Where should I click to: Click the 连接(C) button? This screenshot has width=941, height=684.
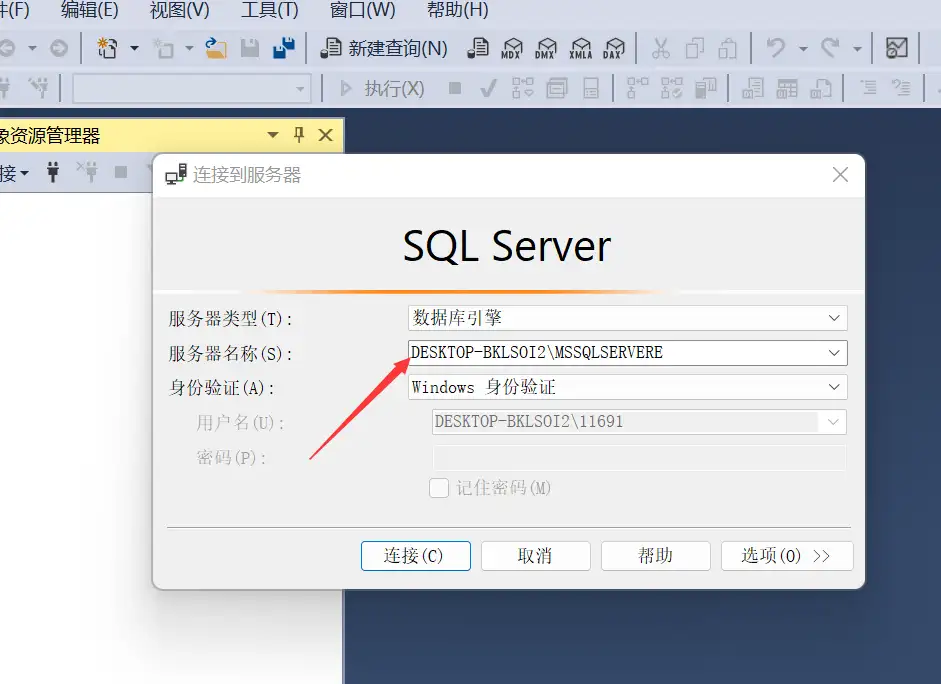click(416, 556)
